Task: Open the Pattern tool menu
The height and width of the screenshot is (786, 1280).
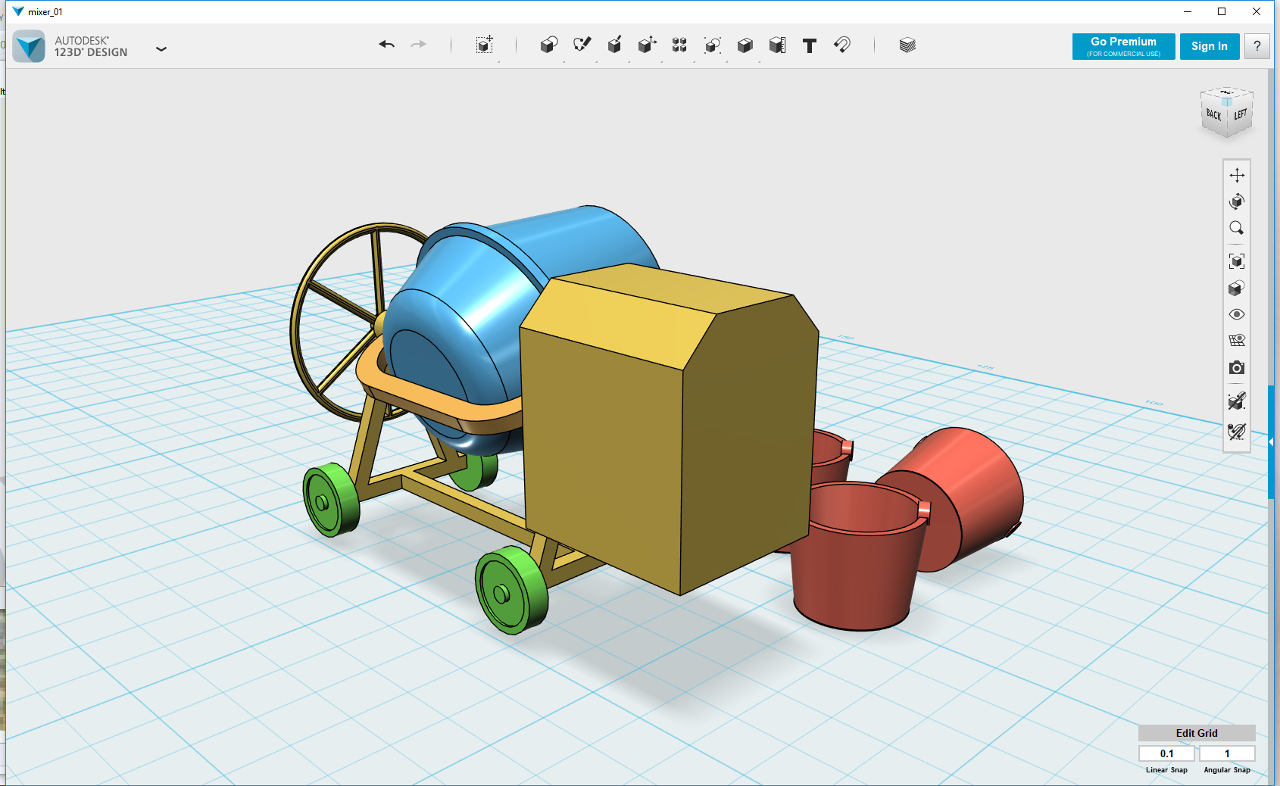Action: 680,45
